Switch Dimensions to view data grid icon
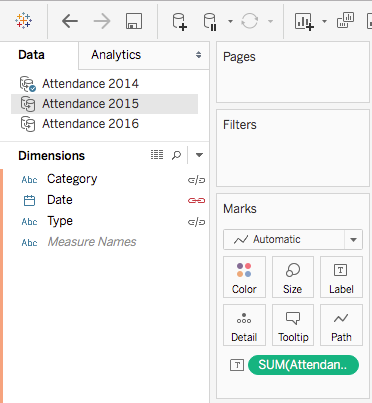Screen dimensions: 372x403 pos(157,155)
